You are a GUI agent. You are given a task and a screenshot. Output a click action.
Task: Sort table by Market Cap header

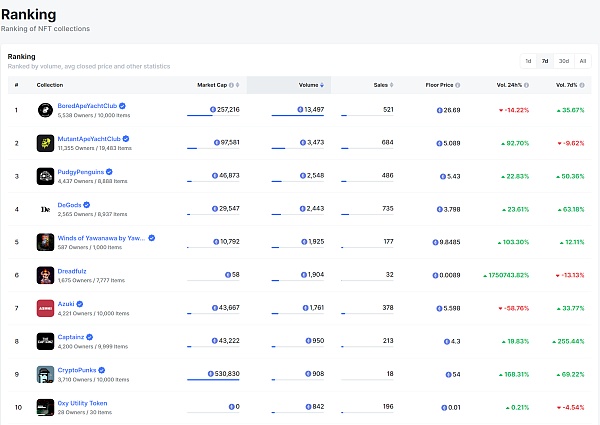coord(214,85)
